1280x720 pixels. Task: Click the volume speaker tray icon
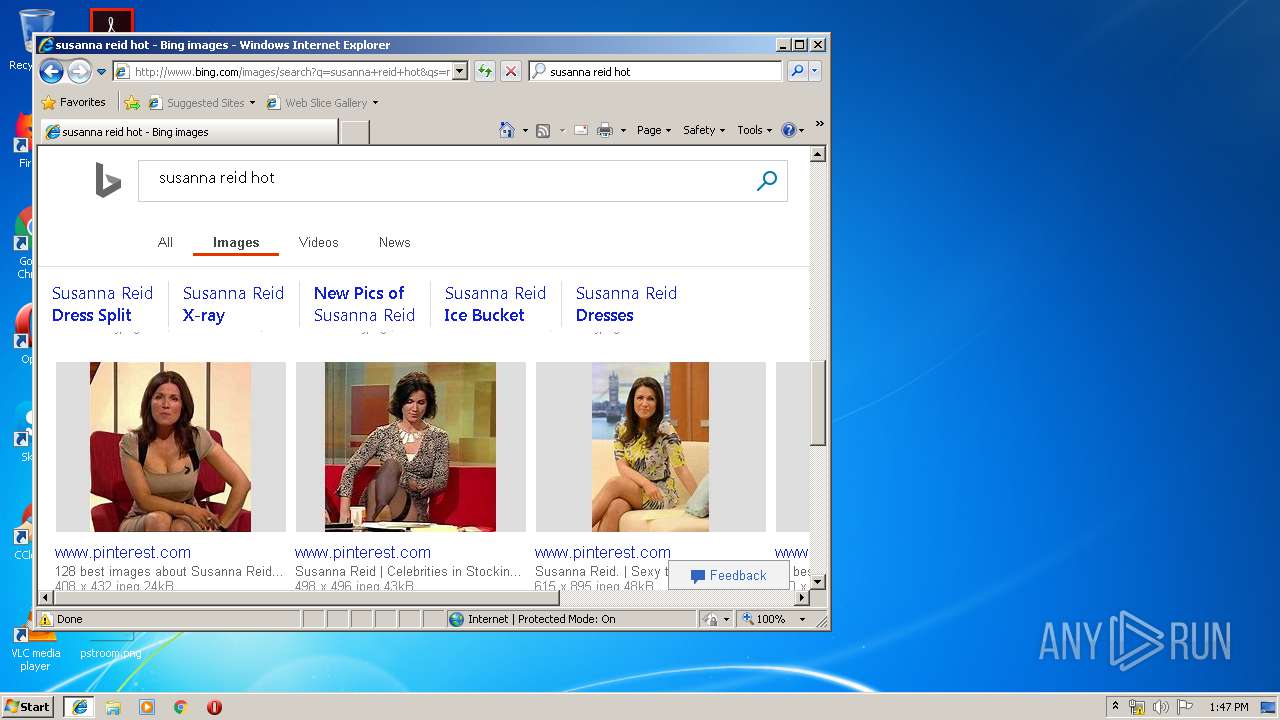tap(1161, 707)
